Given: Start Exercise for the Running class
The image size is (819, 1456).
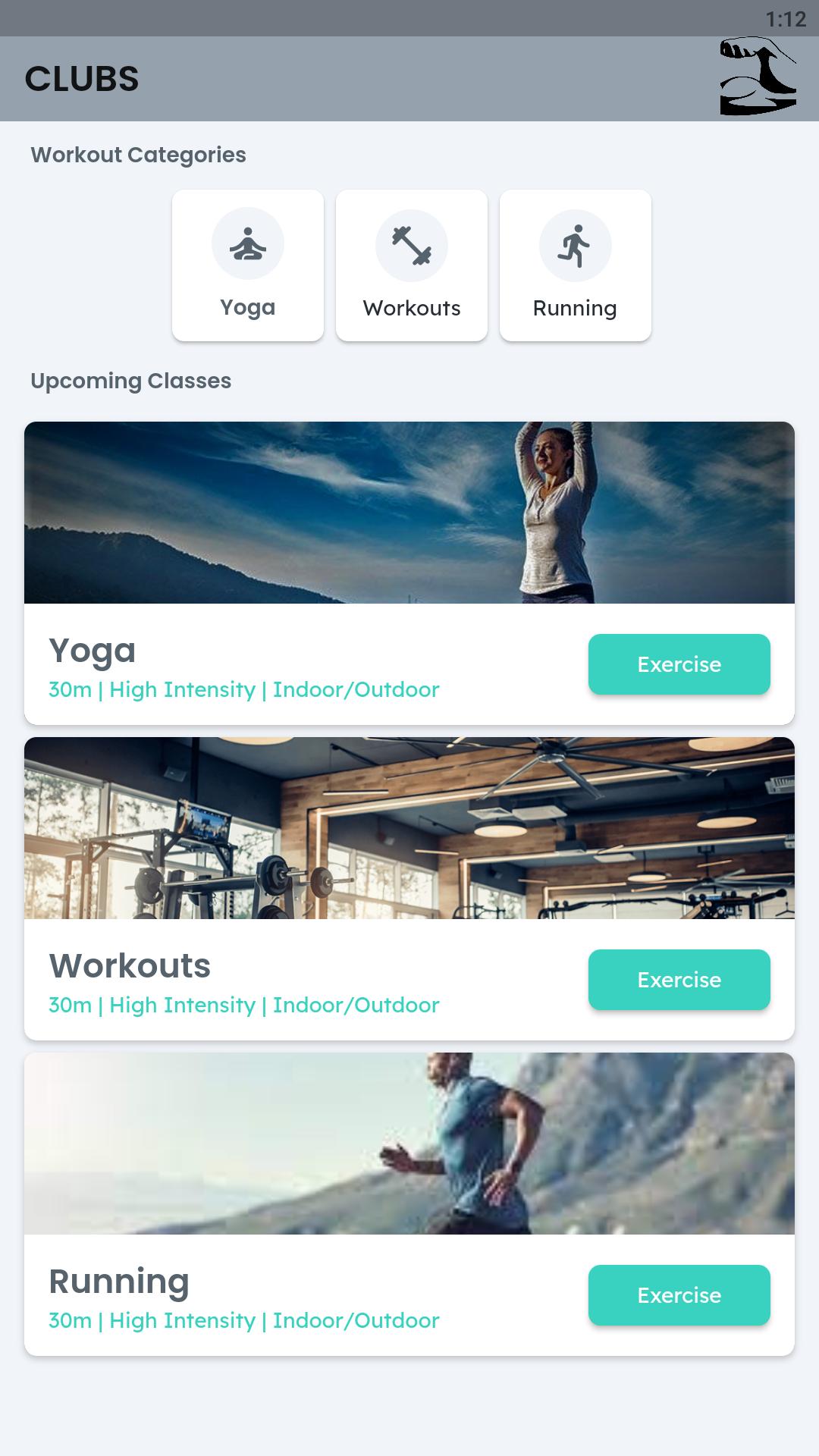Looking at the screenshot, I should pos(679,1295).
